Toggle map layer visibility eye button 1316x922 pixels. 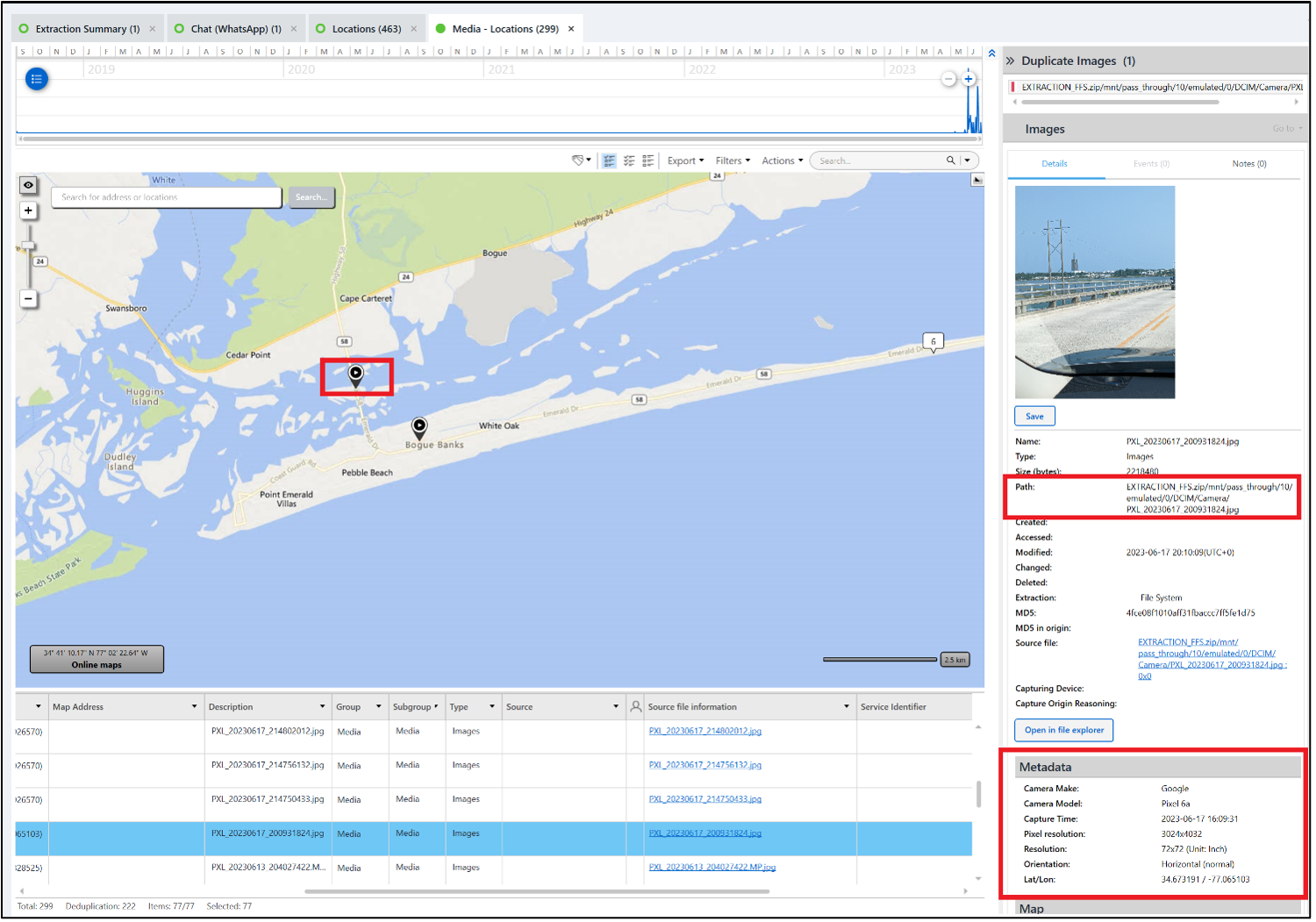pos(28,185)
